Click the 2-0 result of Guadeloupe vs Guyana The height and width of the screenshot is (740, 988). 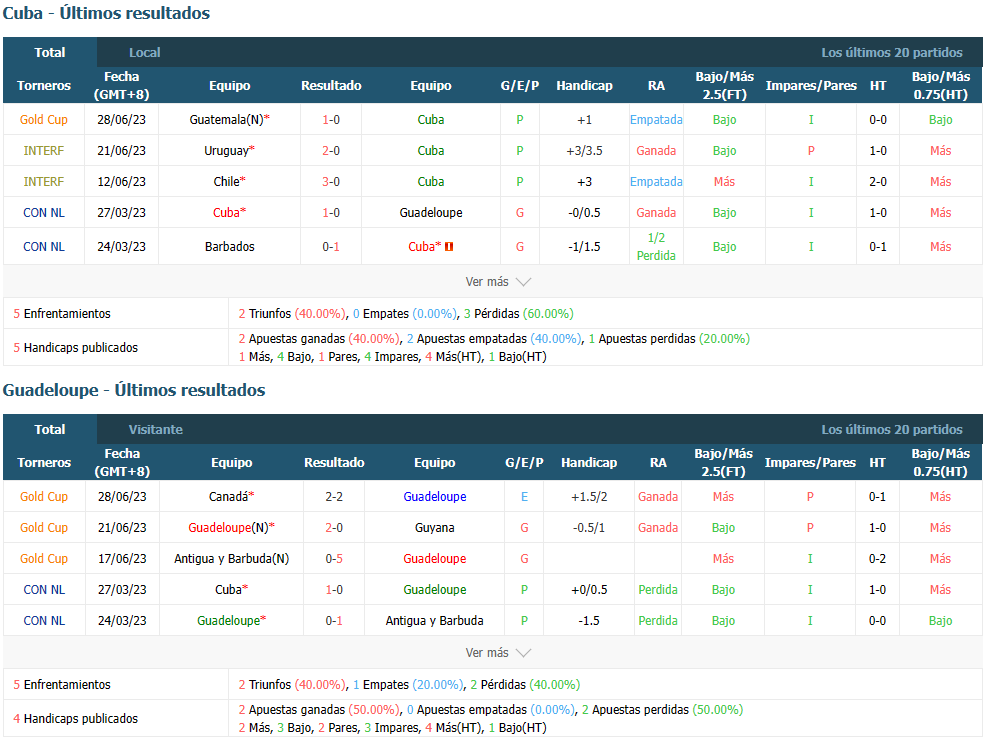334,527
